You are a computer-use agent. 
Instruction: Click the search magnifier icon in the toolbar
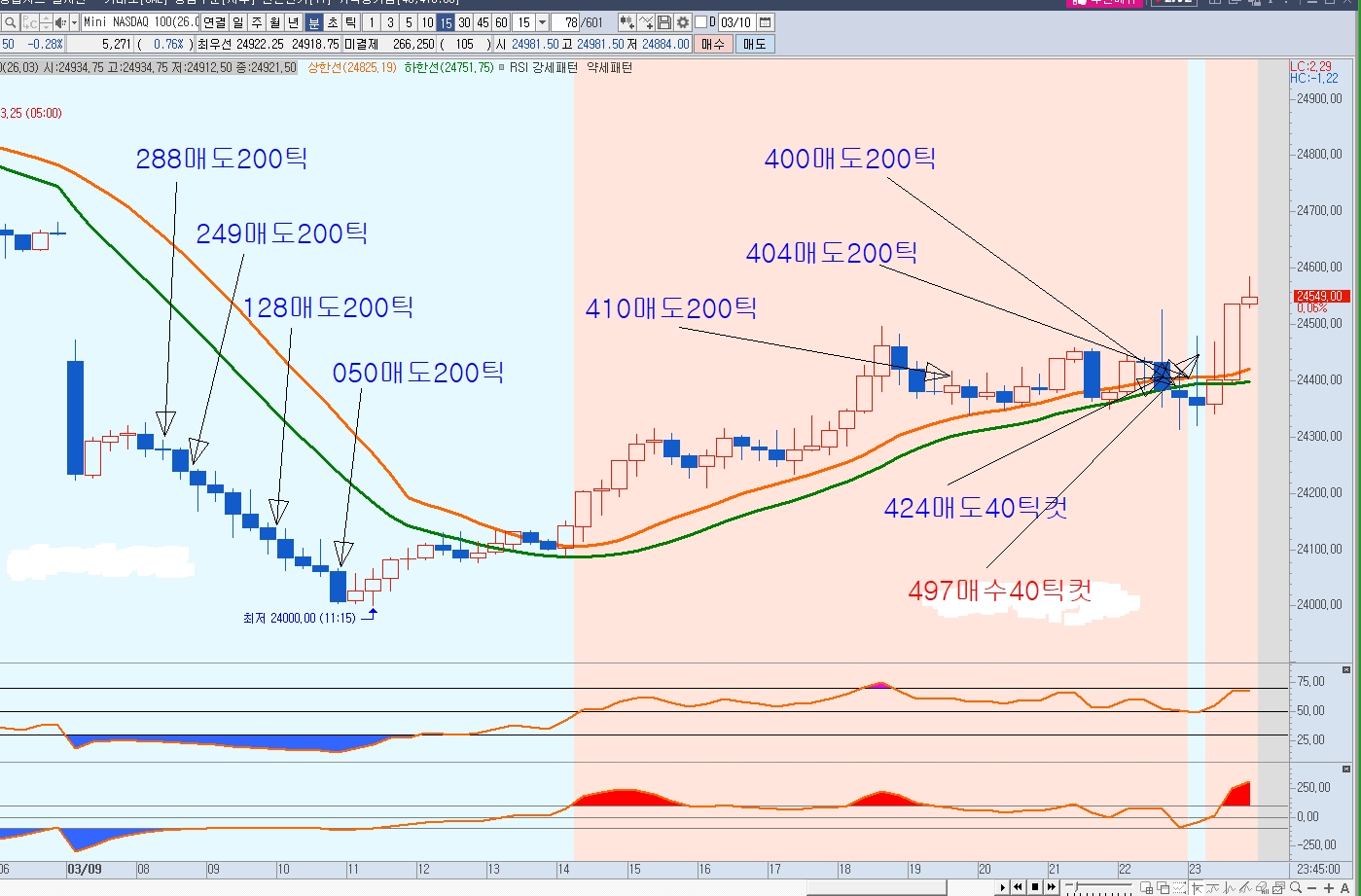[9, 22]
